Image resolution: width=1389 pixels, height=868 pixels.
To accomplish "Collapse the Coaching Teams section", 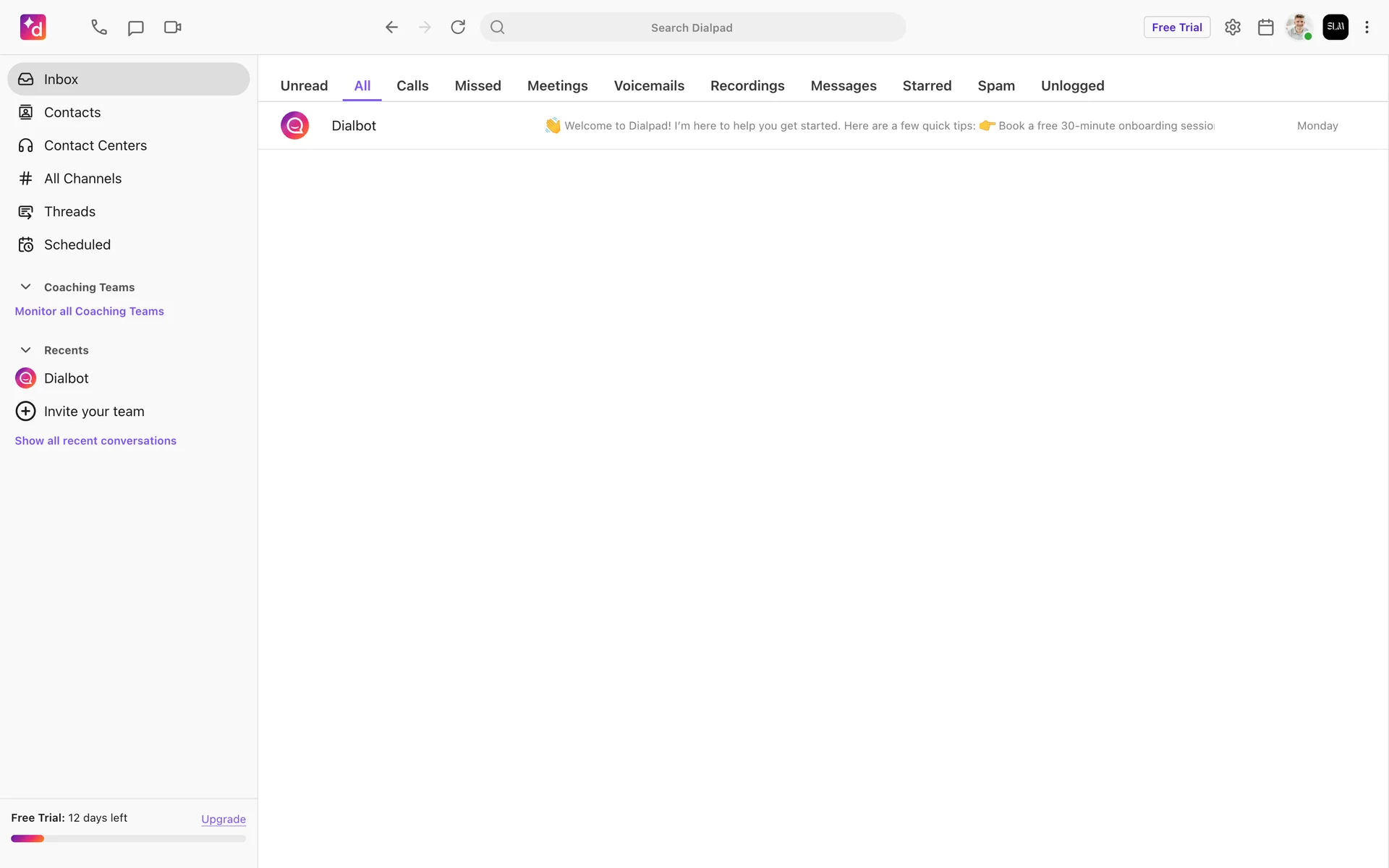I will [25, 287].
